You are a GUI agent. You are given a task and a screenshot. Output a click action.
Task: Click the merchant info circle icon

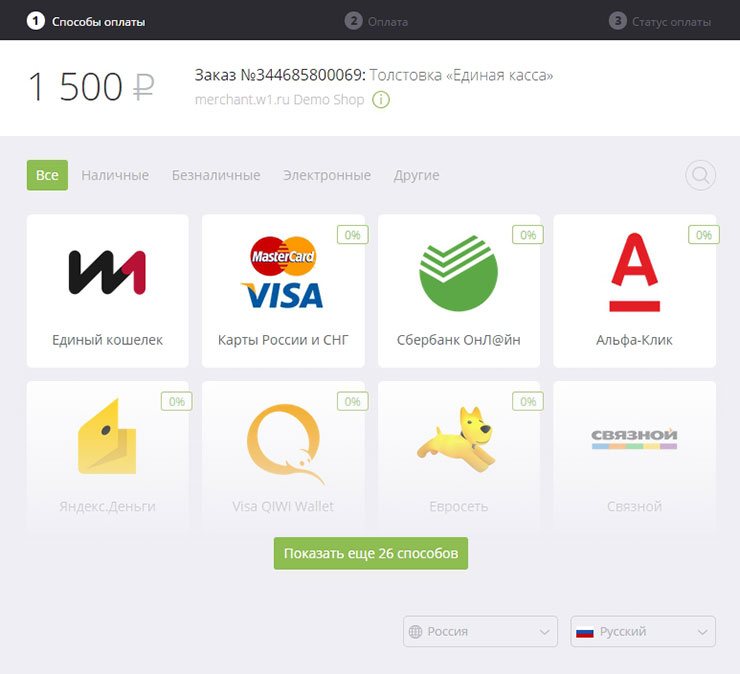point(381,100)
